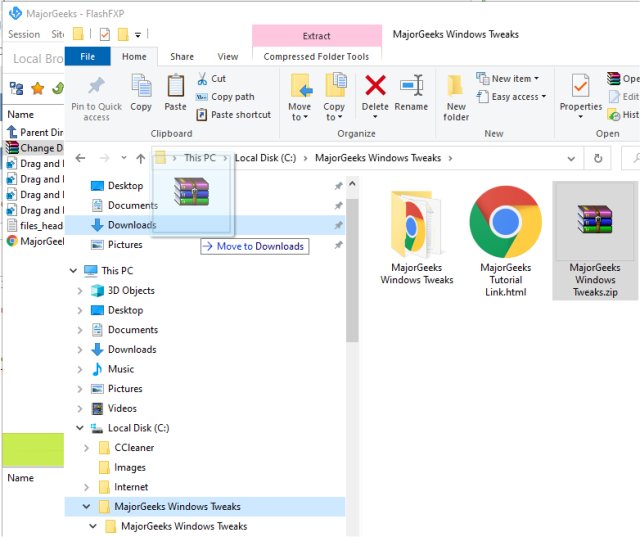This screenshot has height=537, width=640.
Task: Click the red Delete X icon
Action: 375,85
